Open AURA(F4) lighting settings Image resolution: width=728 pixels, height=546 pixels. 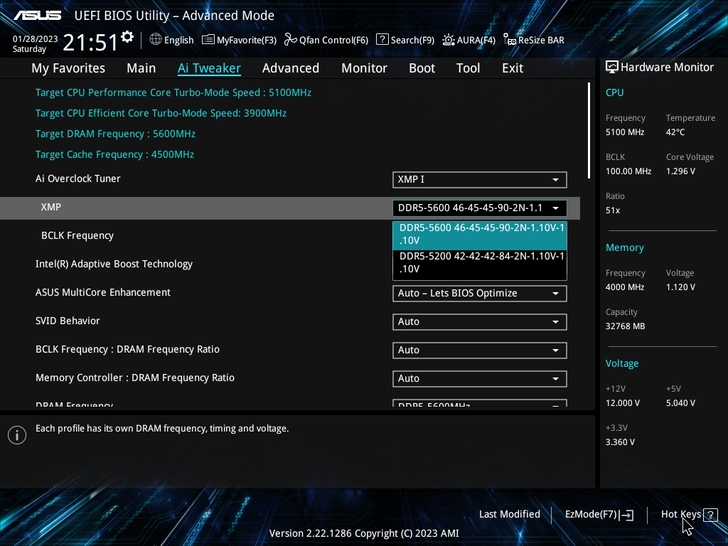pyautogui.click(x=469, y=40)
